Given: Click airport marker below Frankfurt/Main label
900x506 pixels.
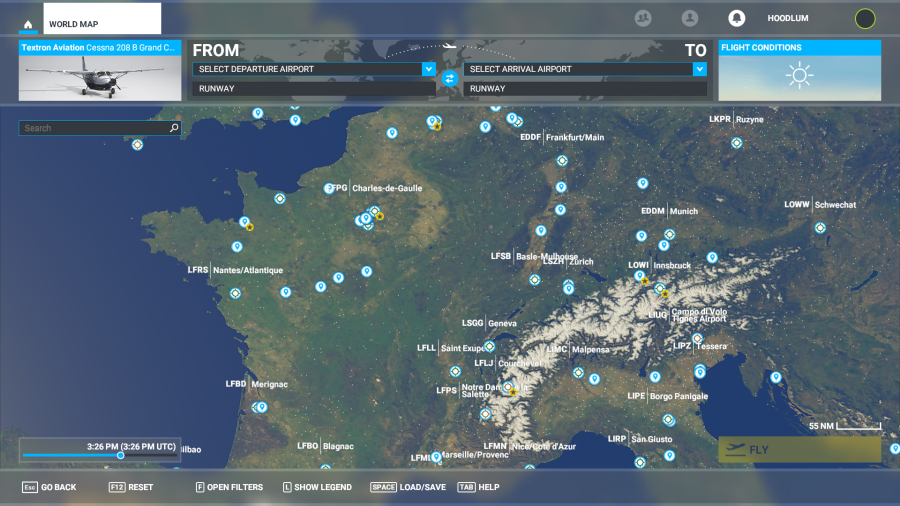Looking at the screenshot, I should pos(562,161).
